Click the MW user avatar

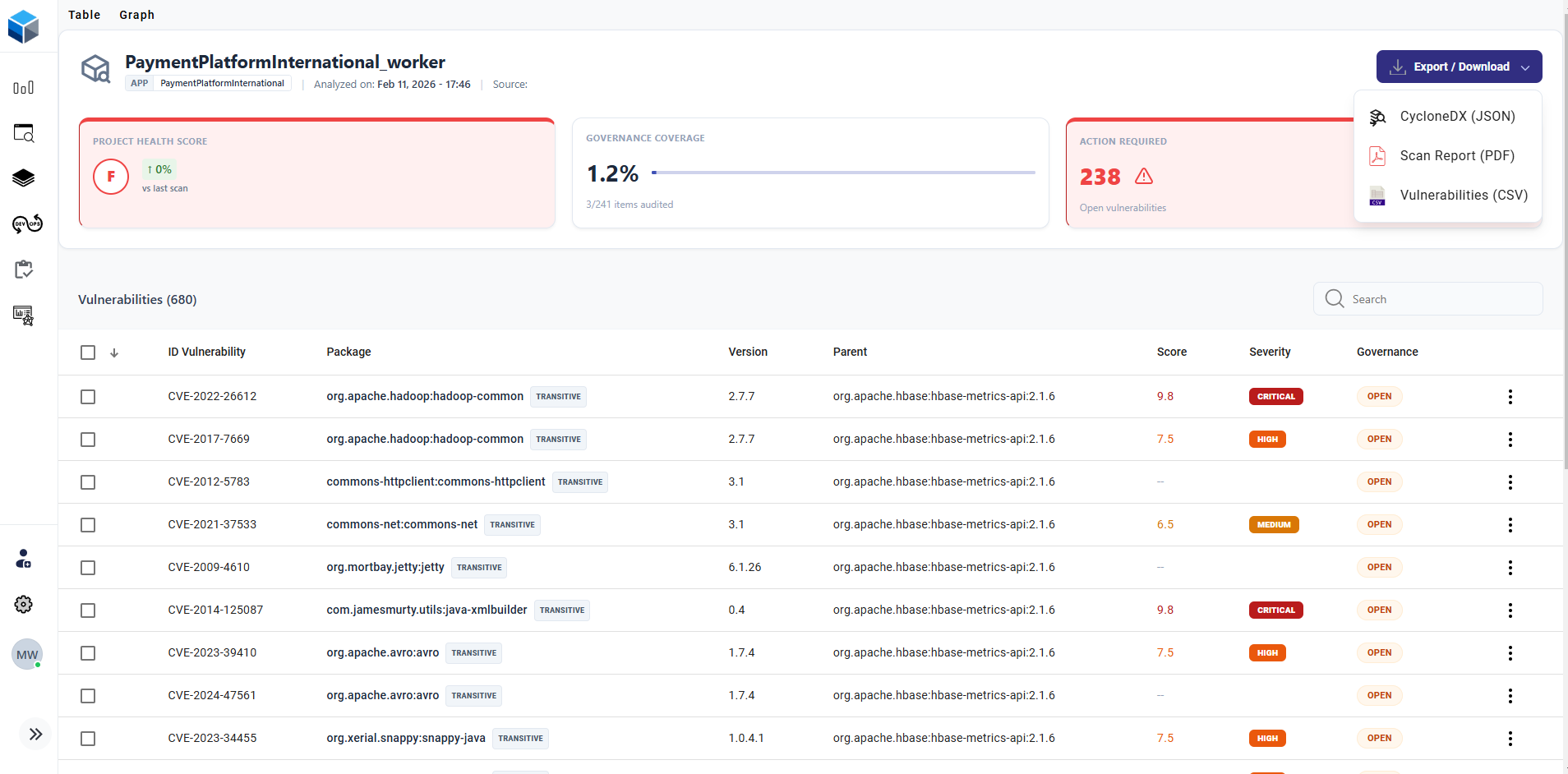(x=27, y=655)
